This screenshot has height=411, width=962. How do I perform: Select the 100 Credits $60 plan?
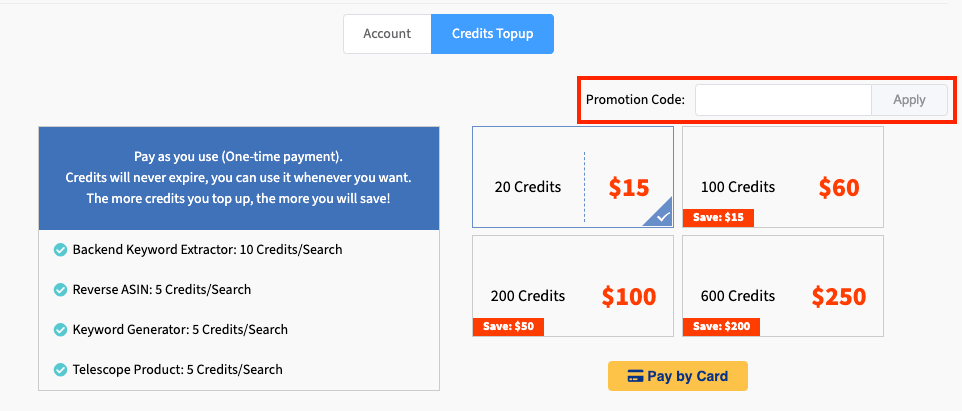782,177
